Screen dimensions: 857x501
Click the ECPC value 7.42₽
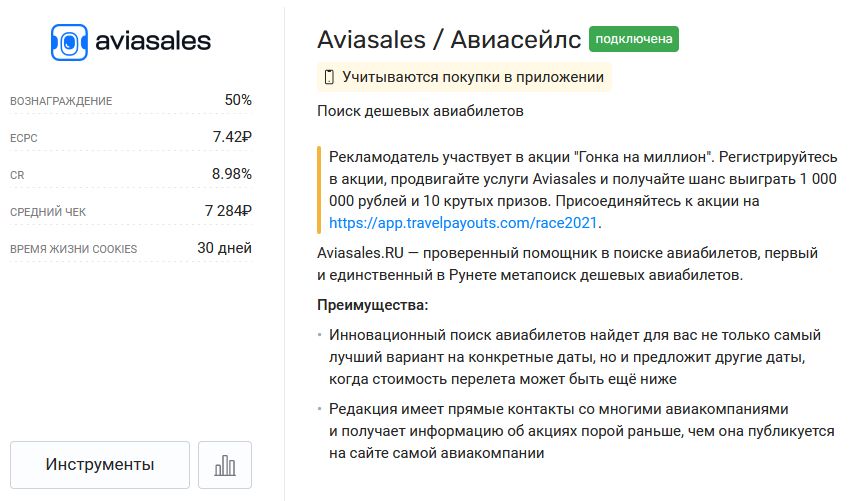tap(232, 137)
